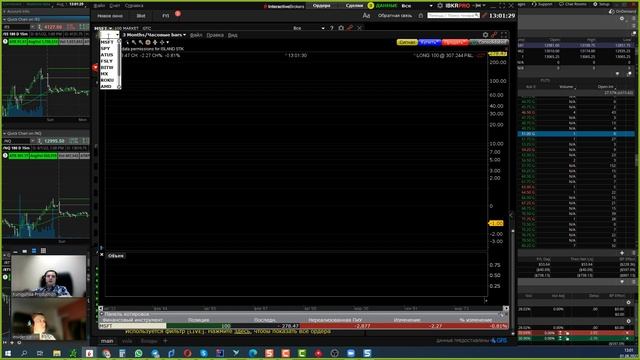Image resolution: width=640 pixels, height=360 pixels.
Task: Open Windows taskbar search icon
Action: [24, 353]
